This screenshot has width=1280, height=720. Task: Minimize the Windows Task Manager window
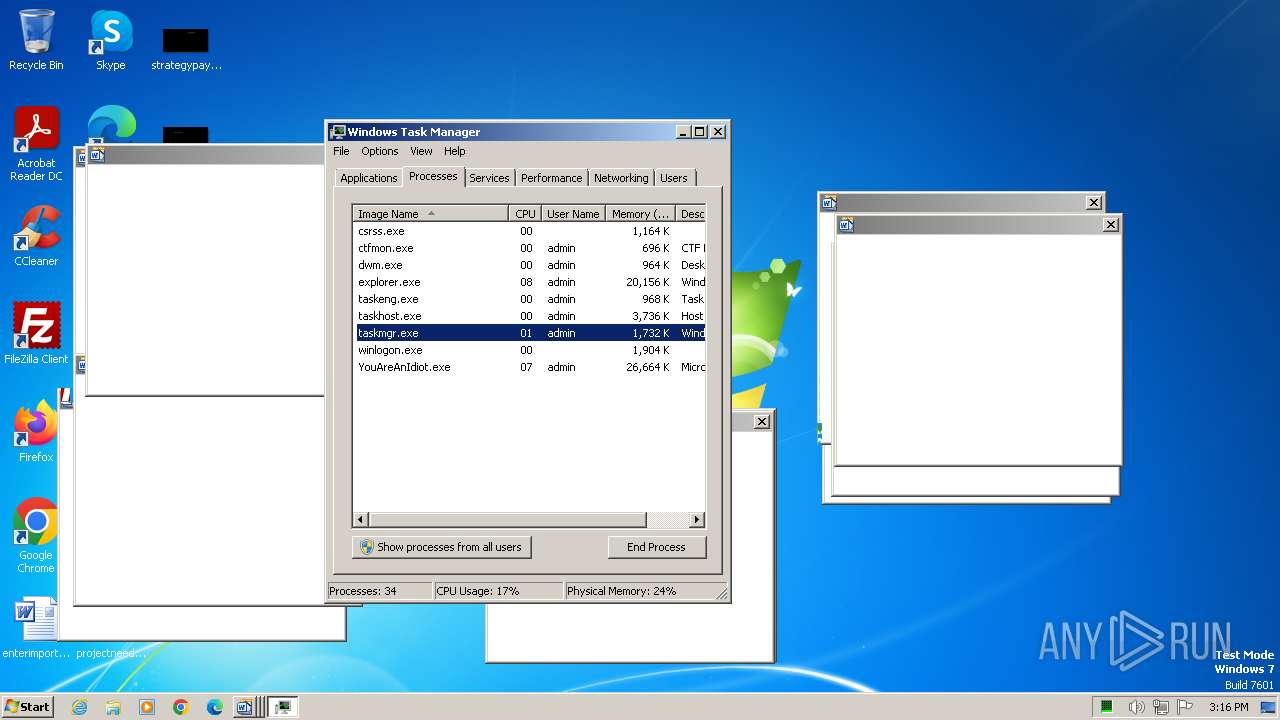point(683,132)
